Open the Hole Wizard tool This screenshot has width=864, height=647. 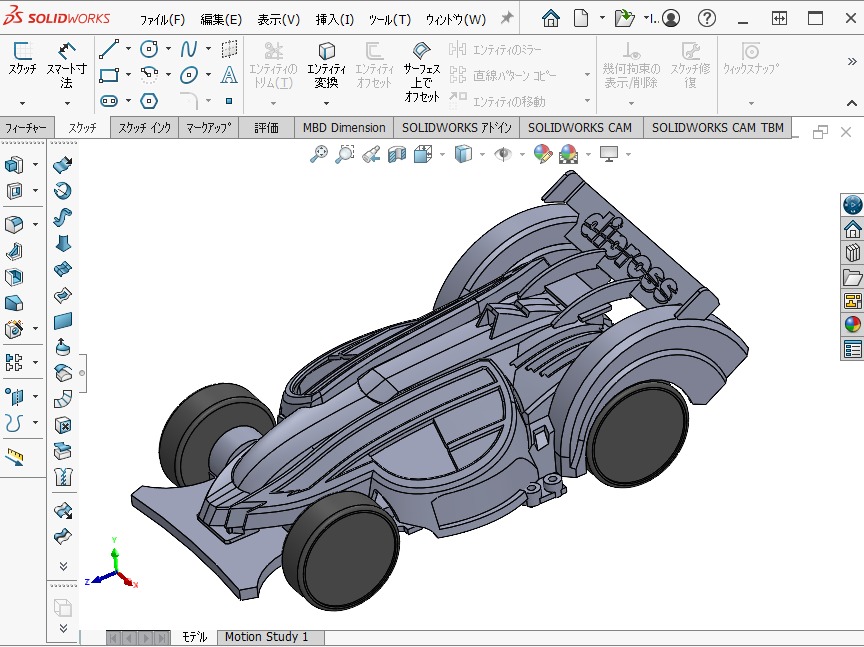click(x=14, y=329)
